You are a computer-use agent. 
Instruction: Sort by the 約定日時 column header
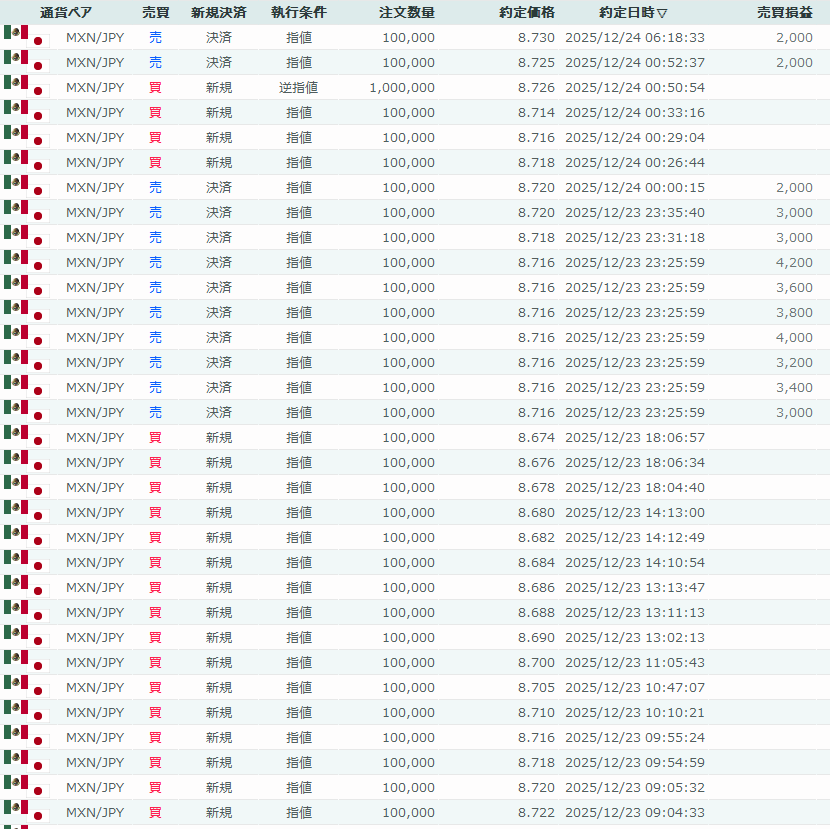point(633,13)
